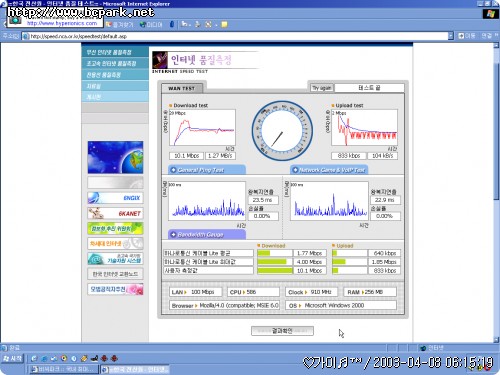Click the Browser Mozilla/4.0 info field
Image resolution: width=500 pixels, height=375 pixels.
[x=224, y=305]
